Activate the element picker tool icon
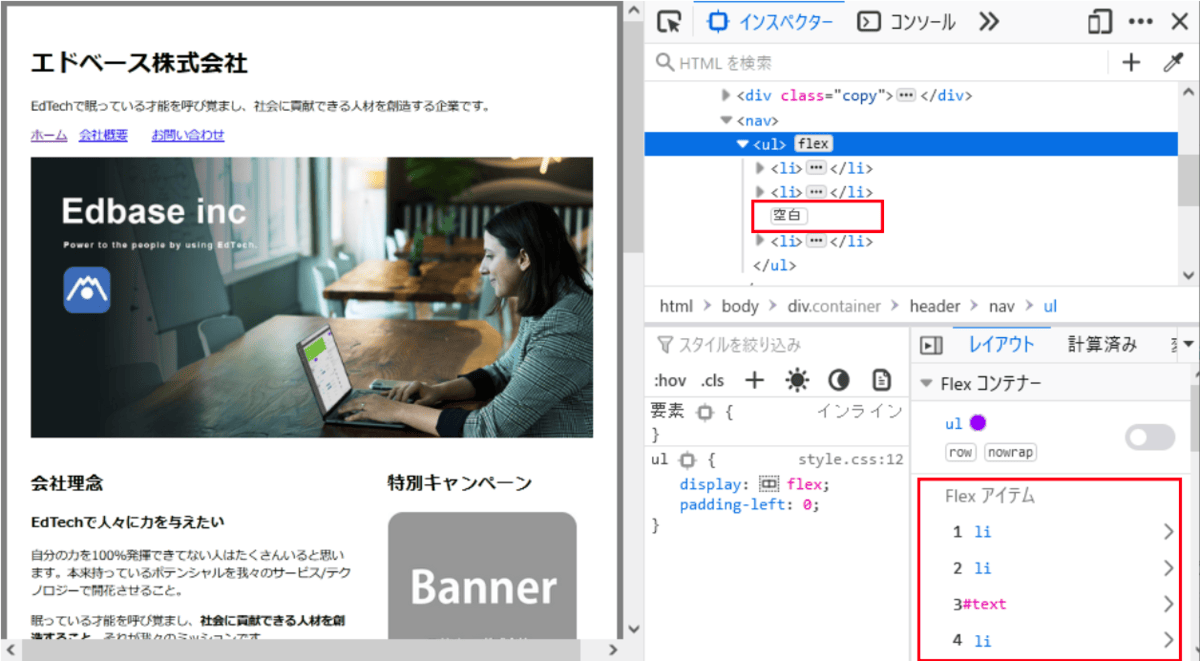The width and height of the screenshot is (1200, 661). (669, 22)
